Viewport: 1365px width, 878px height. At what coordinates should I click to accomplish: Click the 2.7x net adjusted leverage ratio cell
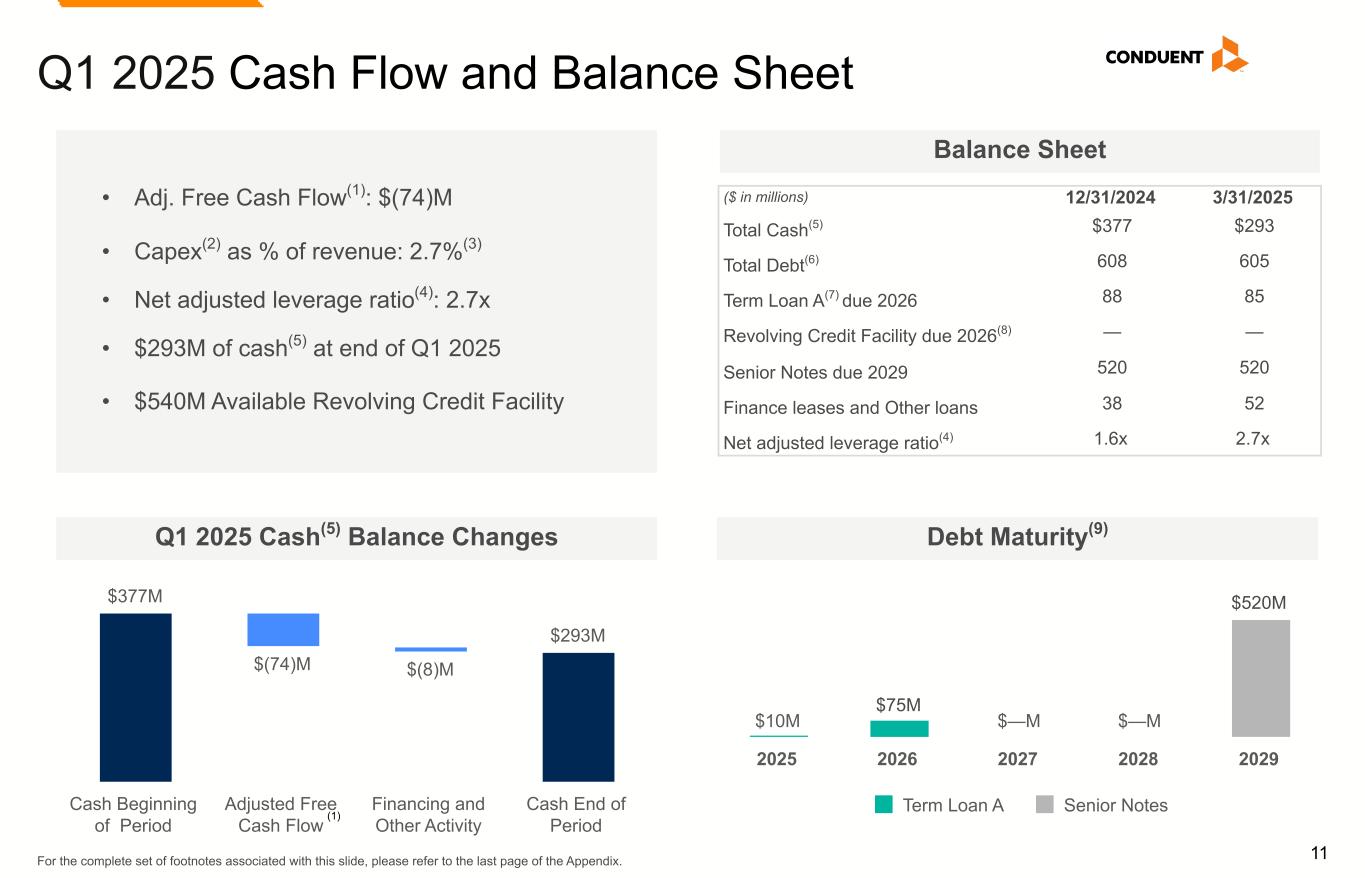tap(1254, 438)
